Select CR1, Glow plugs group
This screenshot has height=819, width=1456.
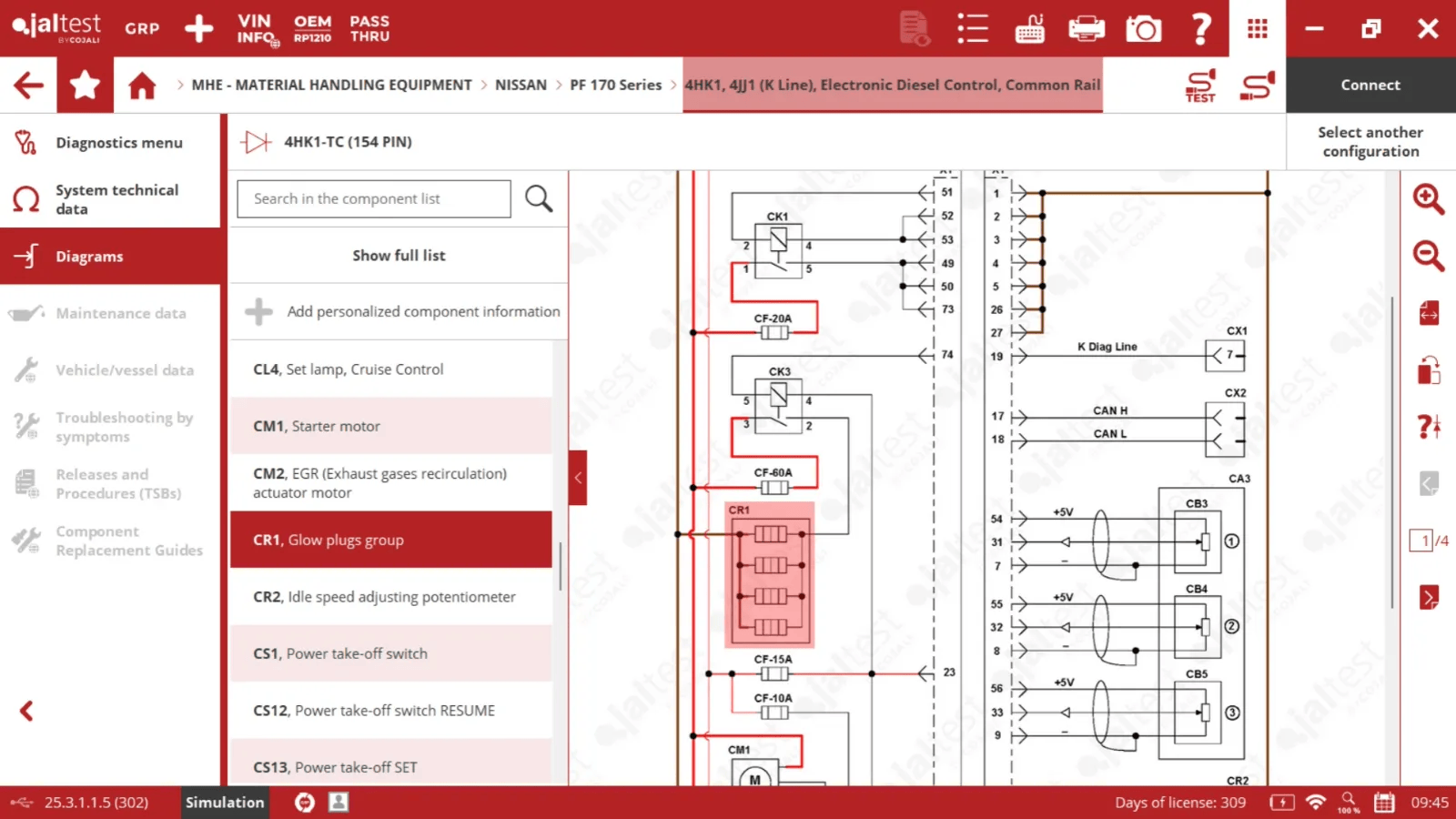click(x=391, y=540)
